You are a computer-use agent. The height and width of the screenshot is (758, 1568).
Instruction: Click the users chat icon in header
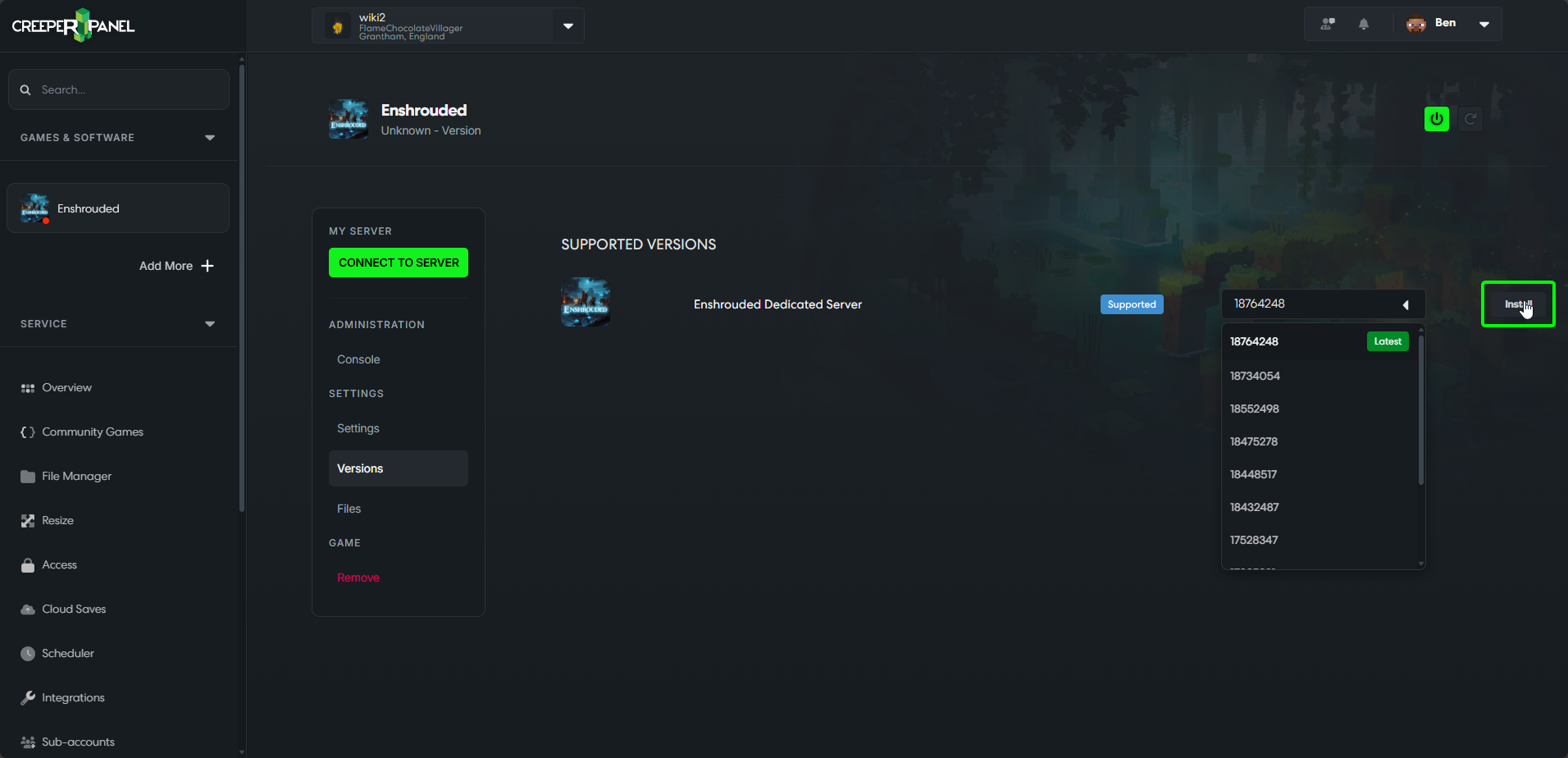pyautogui.click(x=1328, y=24)
